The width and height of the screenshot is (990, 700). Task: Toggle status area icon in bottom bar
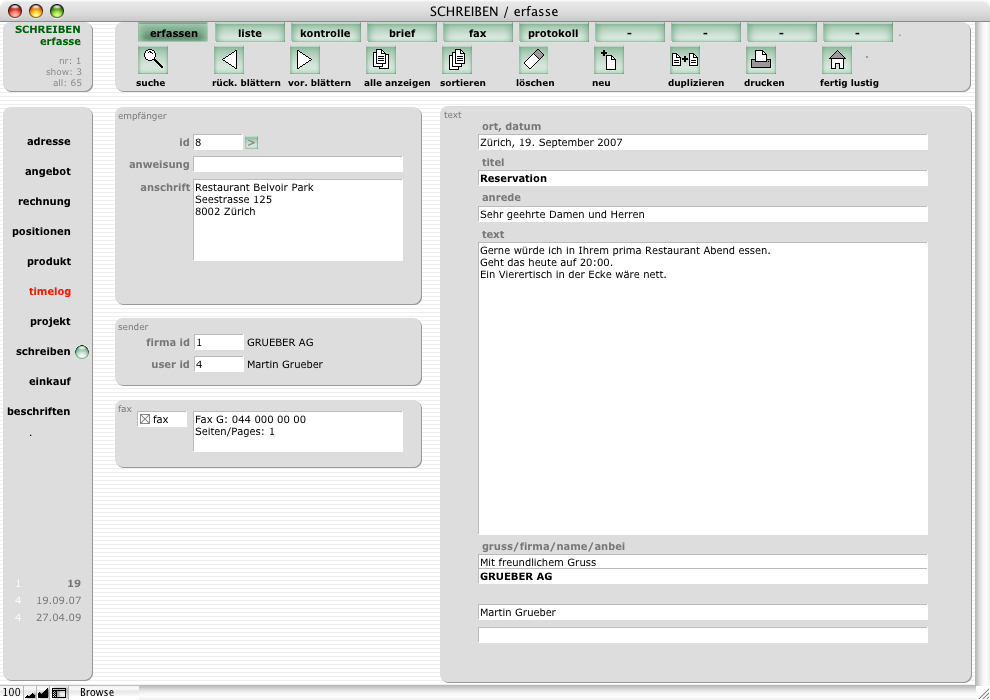point(59,692)
